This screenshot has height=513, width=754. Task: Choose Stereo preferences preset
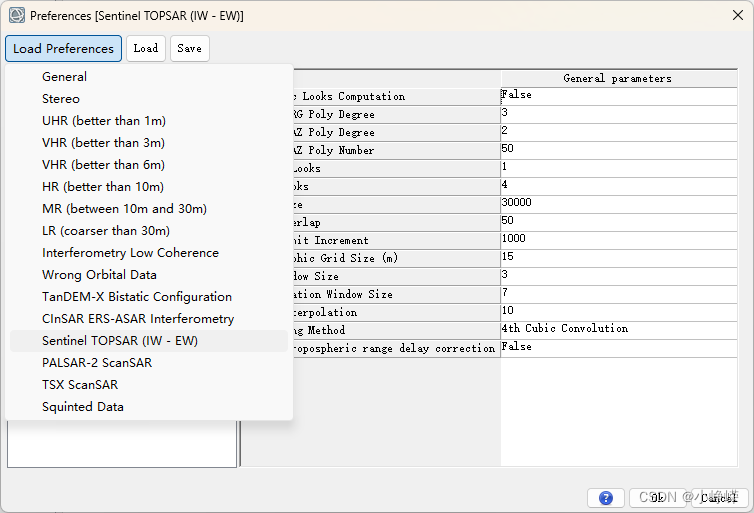149,99
